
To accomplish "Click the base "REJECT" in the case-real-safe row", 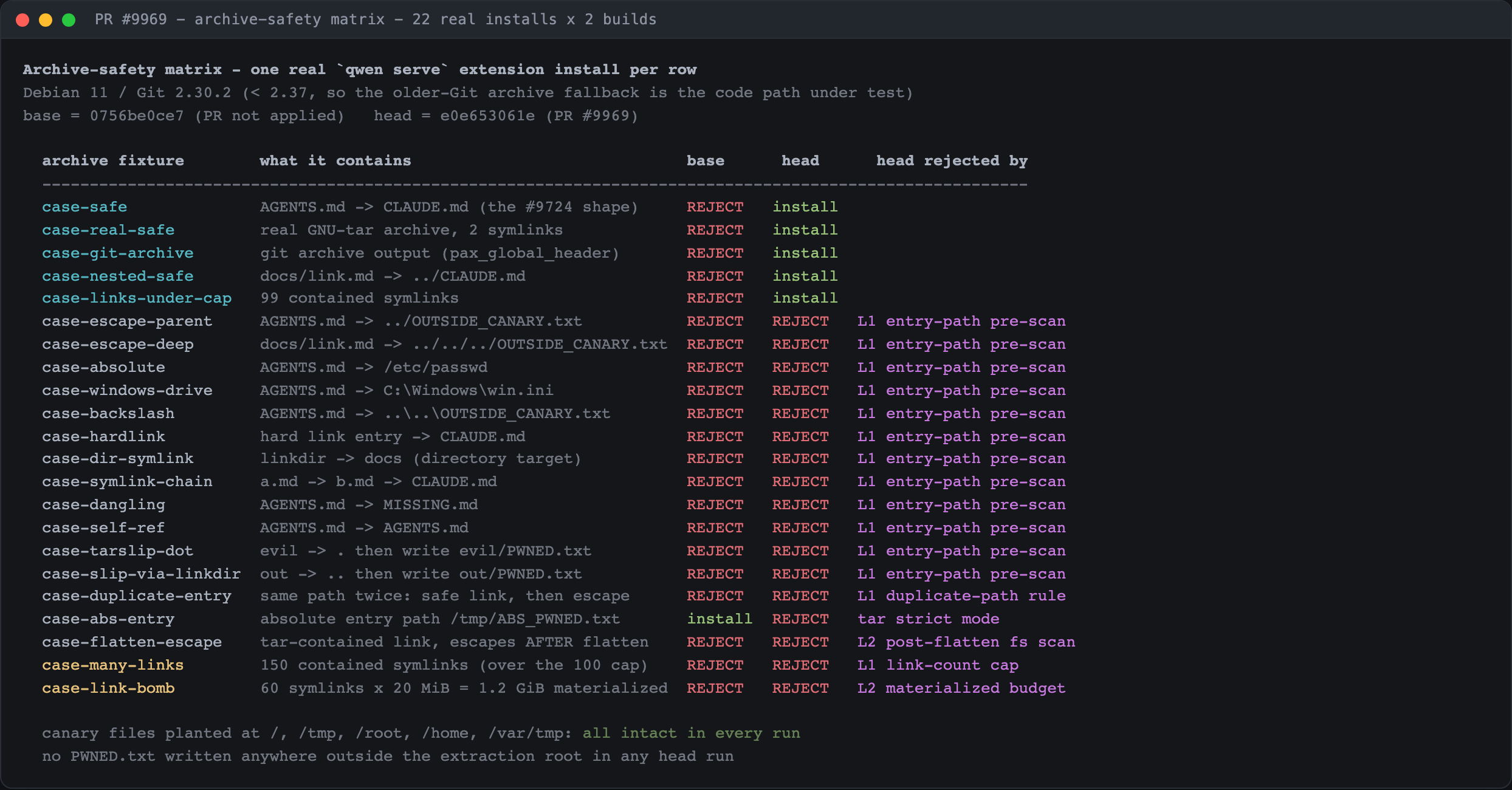I will click(x=715, y=230).
